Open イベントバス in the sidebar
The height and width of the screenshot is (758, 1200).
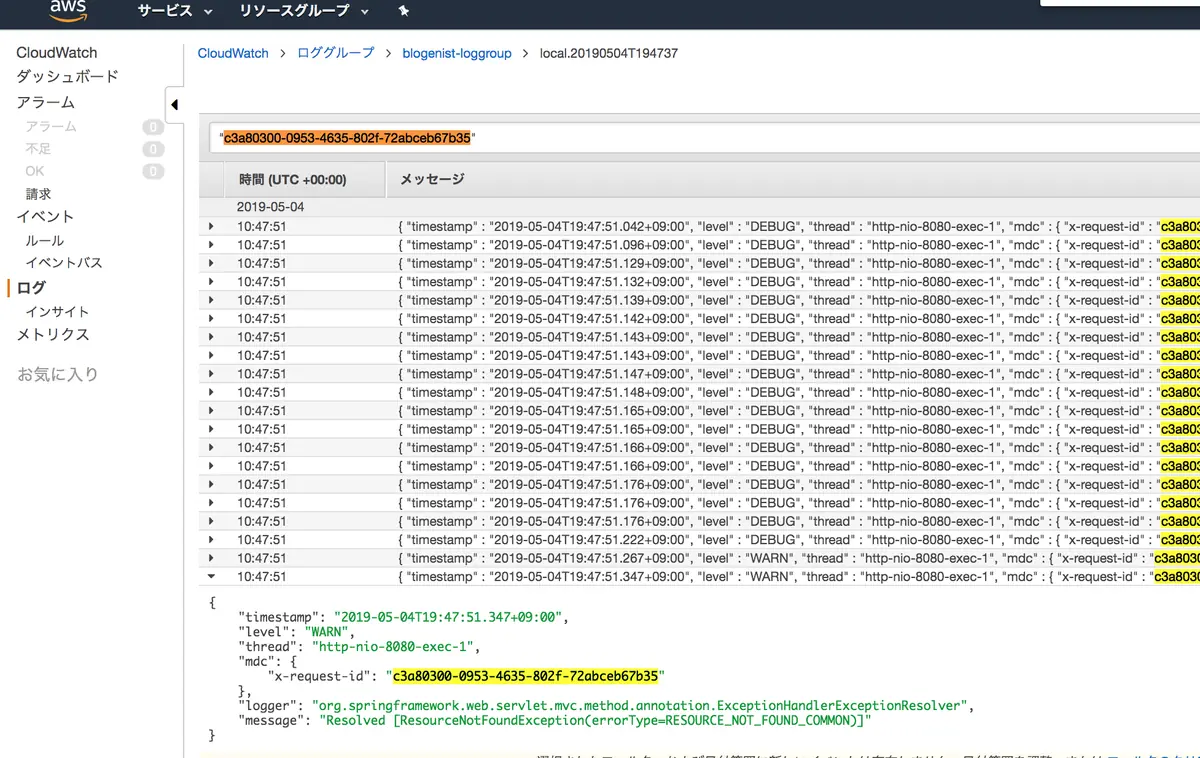pyautogui.click(x=64, y=263)
